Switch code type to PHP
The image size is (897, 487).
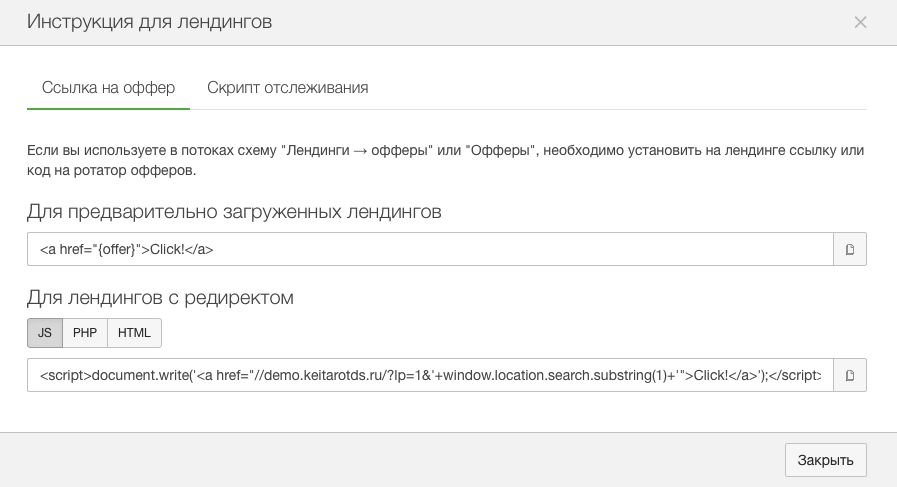pyautogui.click(x=85, y=332)
